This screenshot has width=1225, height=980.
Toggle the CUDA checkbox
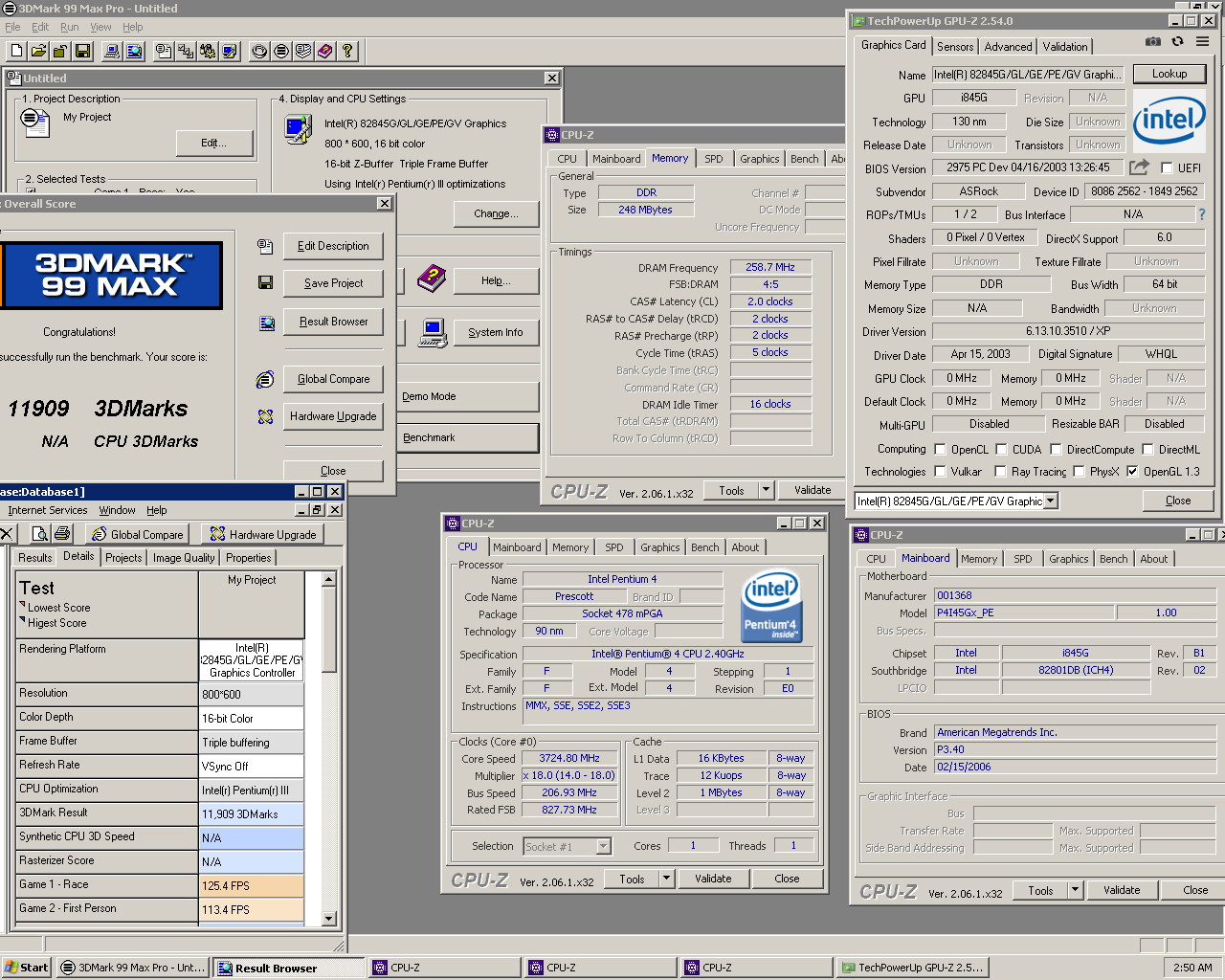point(1001,449)
